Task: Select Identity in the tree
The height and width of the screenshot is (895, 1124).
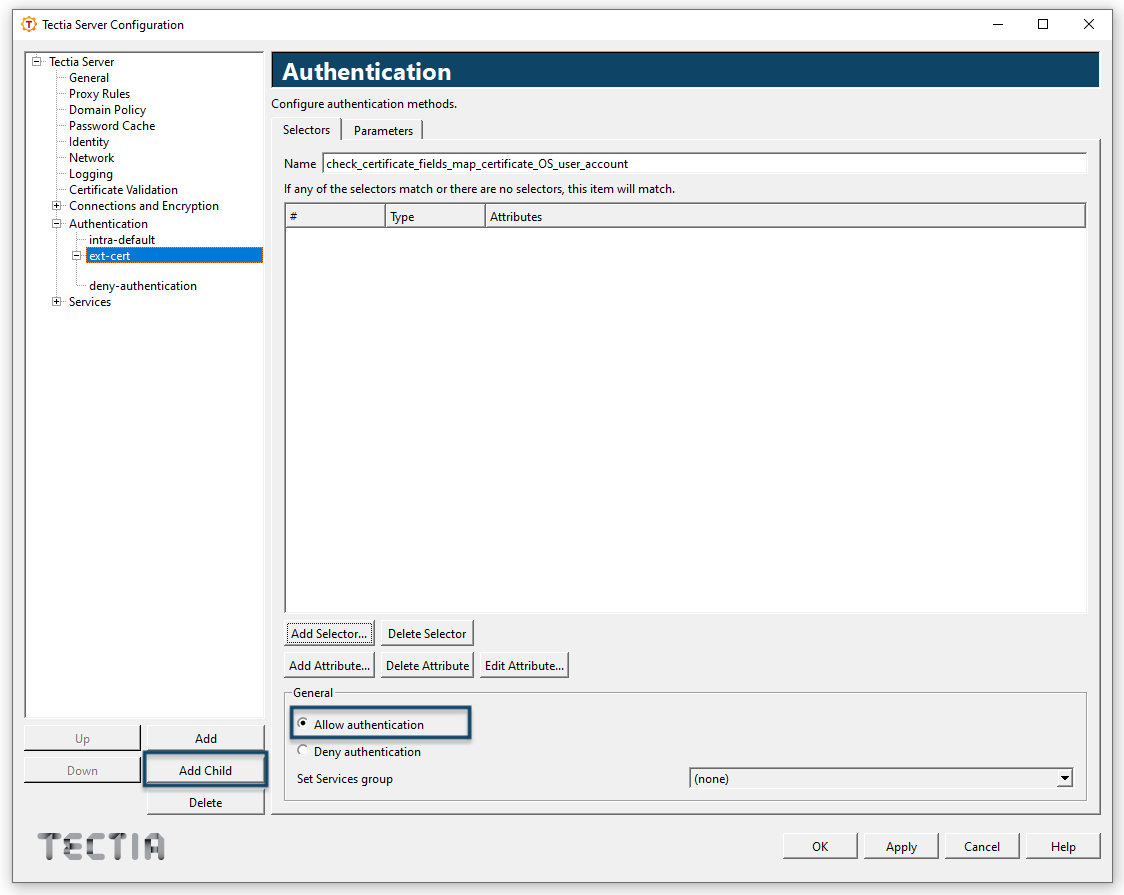Action: [x=89, y=142]
